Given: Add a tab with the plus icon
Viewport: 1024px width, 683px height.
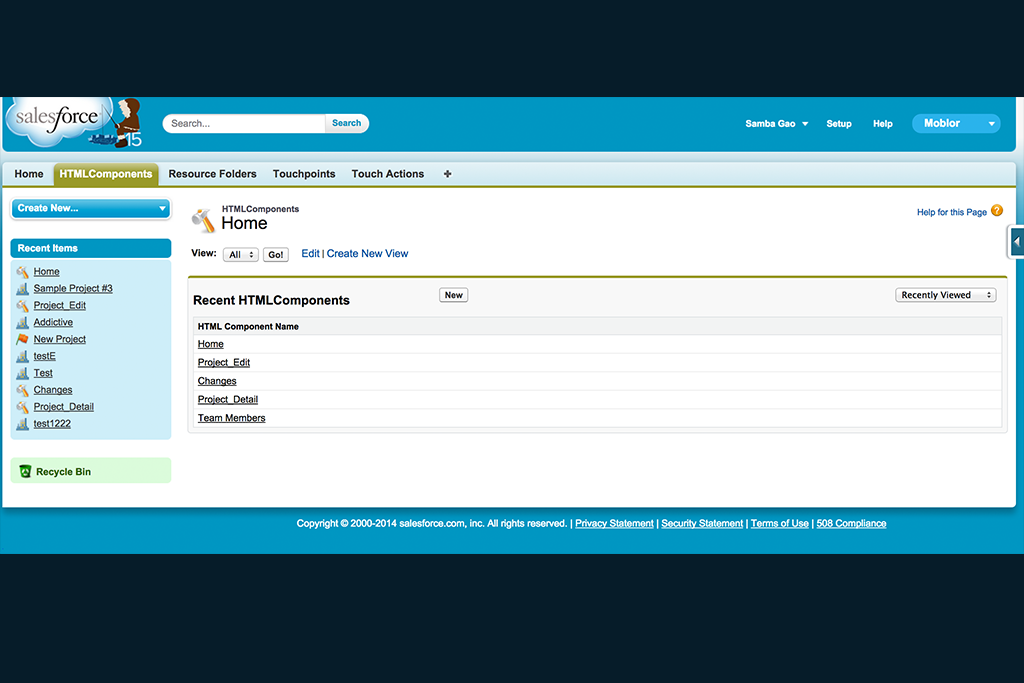Looking at the screenshot, I should click(447, 174).
